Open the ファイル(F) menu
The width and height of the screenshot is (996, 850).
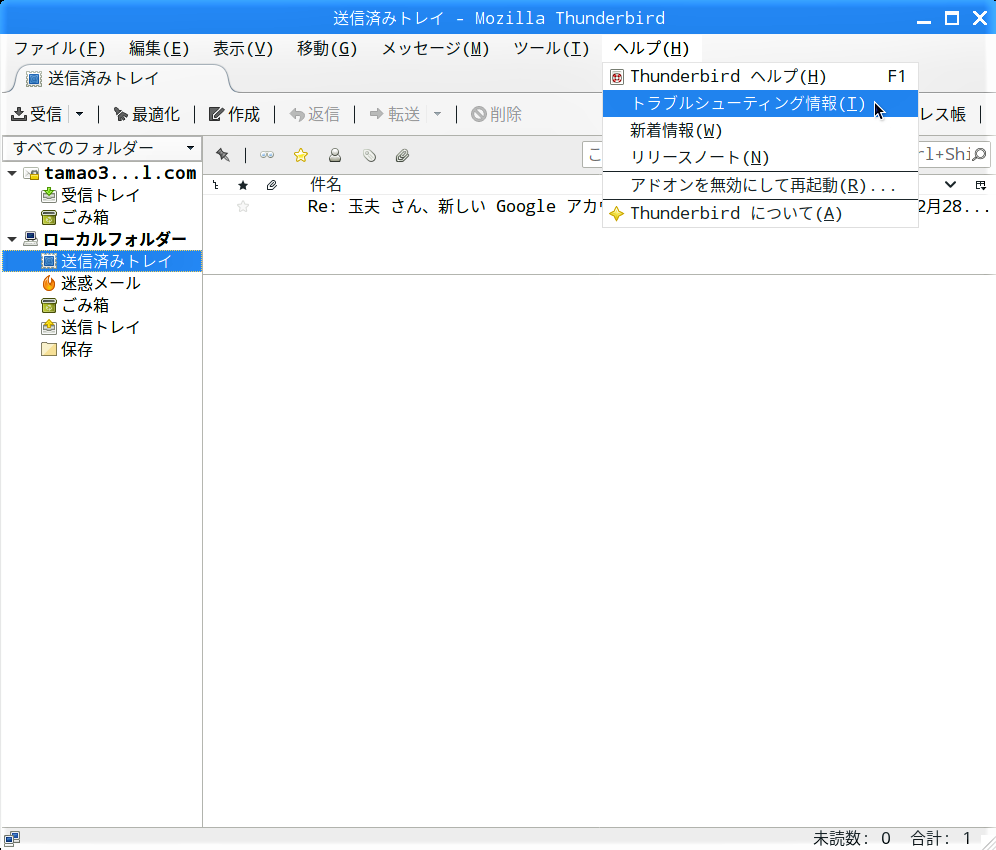[x=59, y=48]
